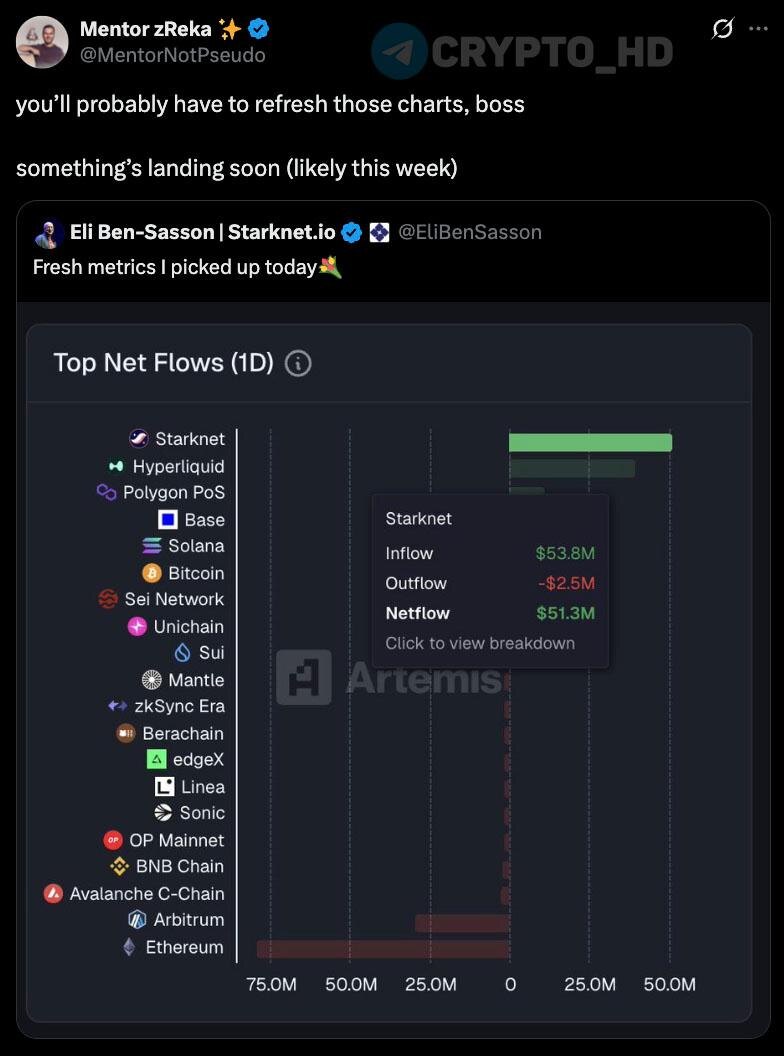Image resolution: width=784 pixels, height=1056 pixels.
Task: Click the info icon beside Top Net Flows
Action: click(298, 363)
